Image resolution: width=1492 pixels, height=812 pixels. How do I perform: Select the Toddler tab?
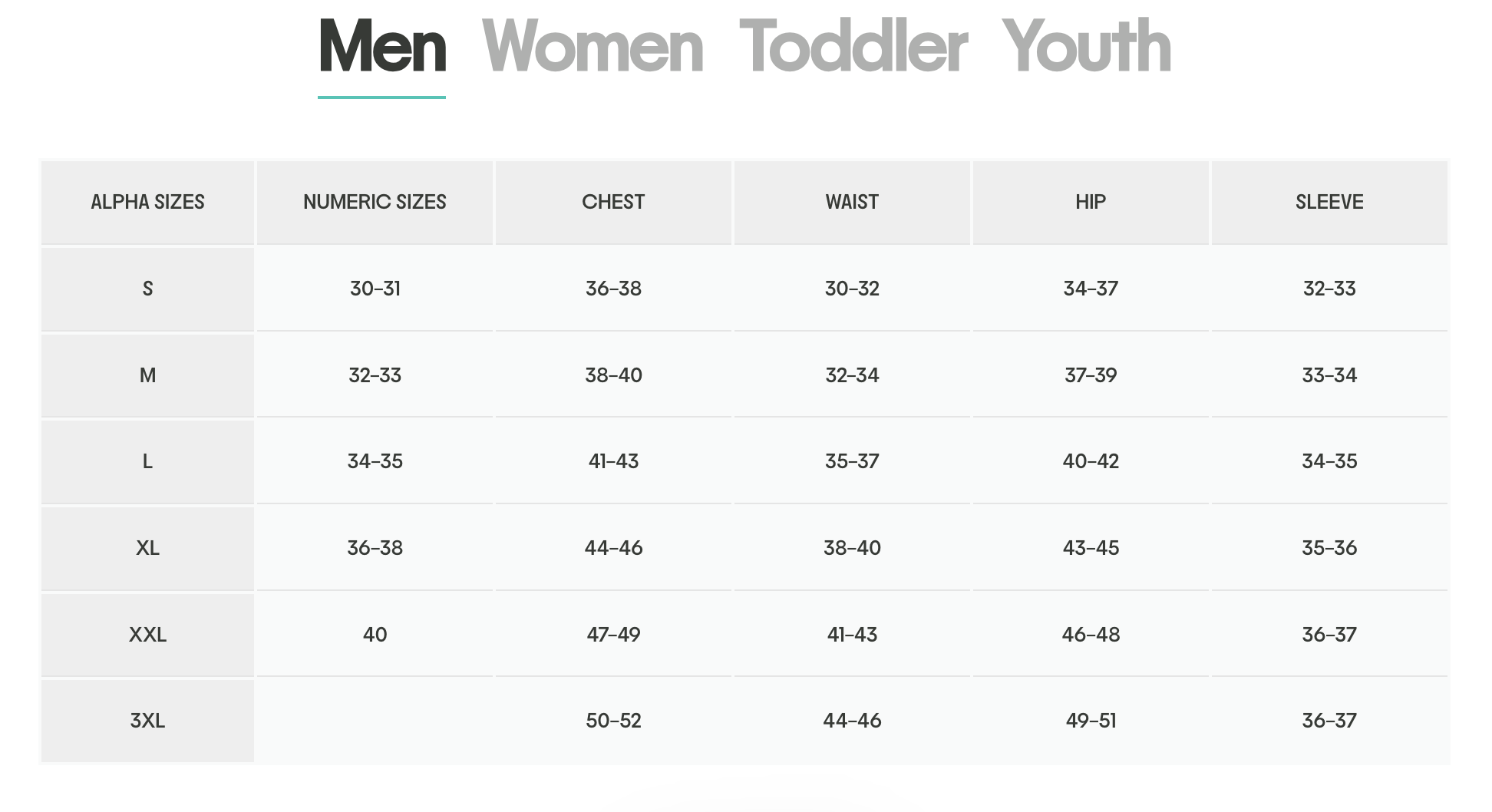pos(853,48)
